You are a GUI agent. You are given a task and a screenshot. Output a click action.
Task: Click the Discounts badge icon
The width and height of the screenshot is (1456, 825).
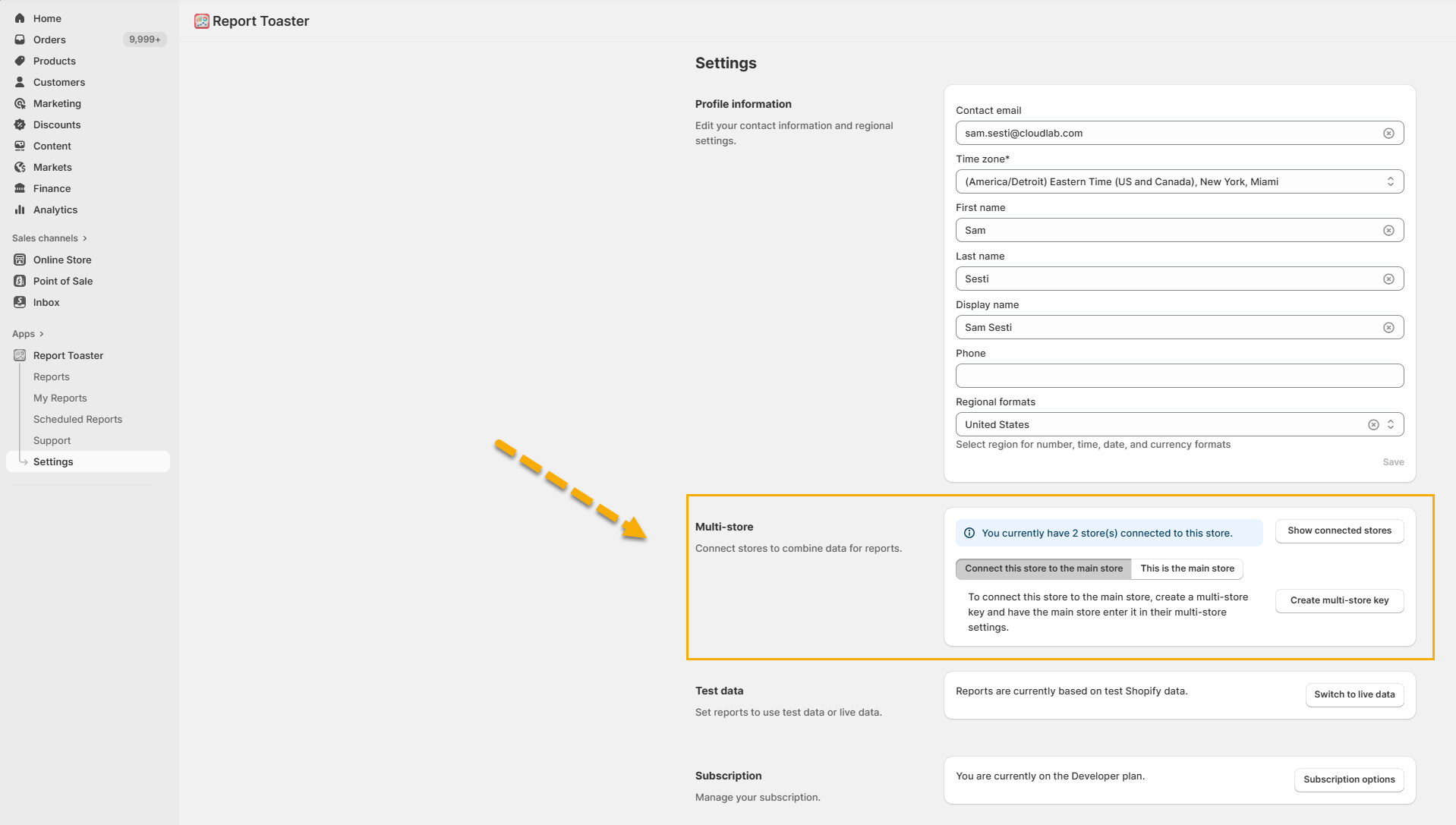(x=20, y=124)
